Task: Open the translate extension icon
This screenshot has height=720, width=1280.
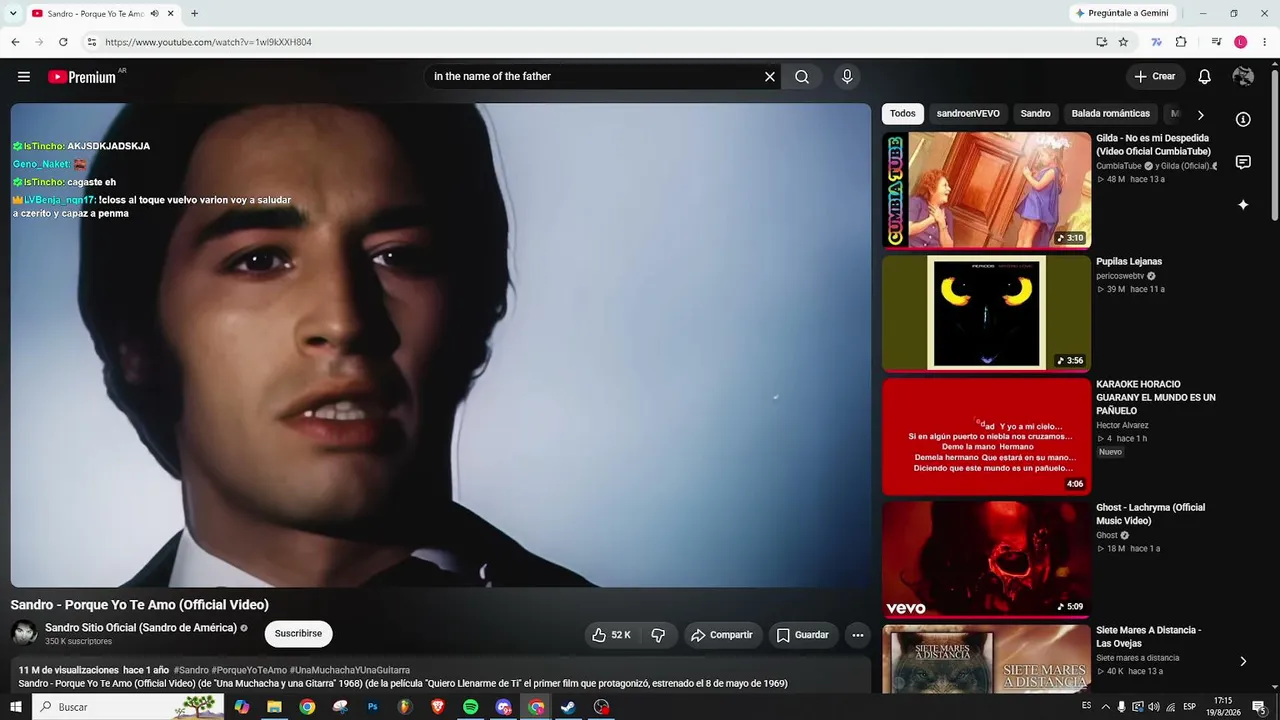Action: (x=1157, y=42)
